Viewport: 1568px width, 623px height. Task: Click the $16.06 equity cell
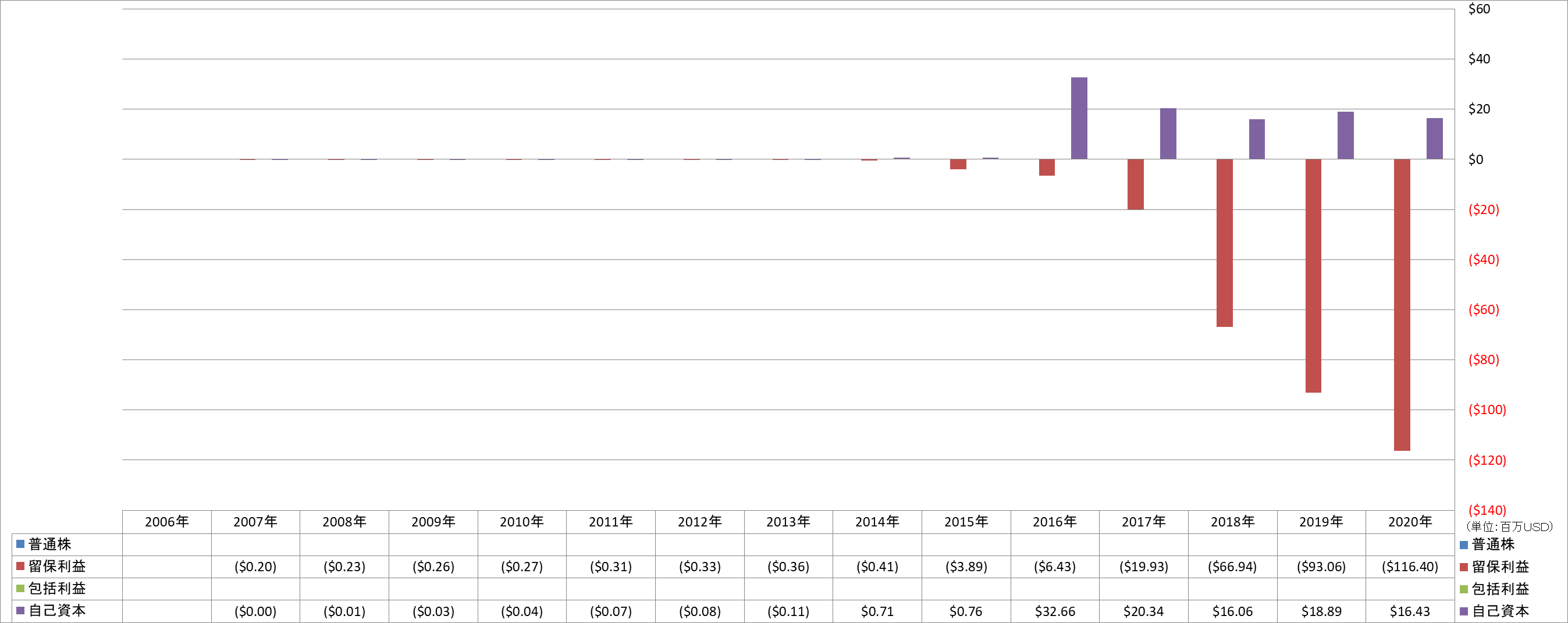[x=1233, y=611]
